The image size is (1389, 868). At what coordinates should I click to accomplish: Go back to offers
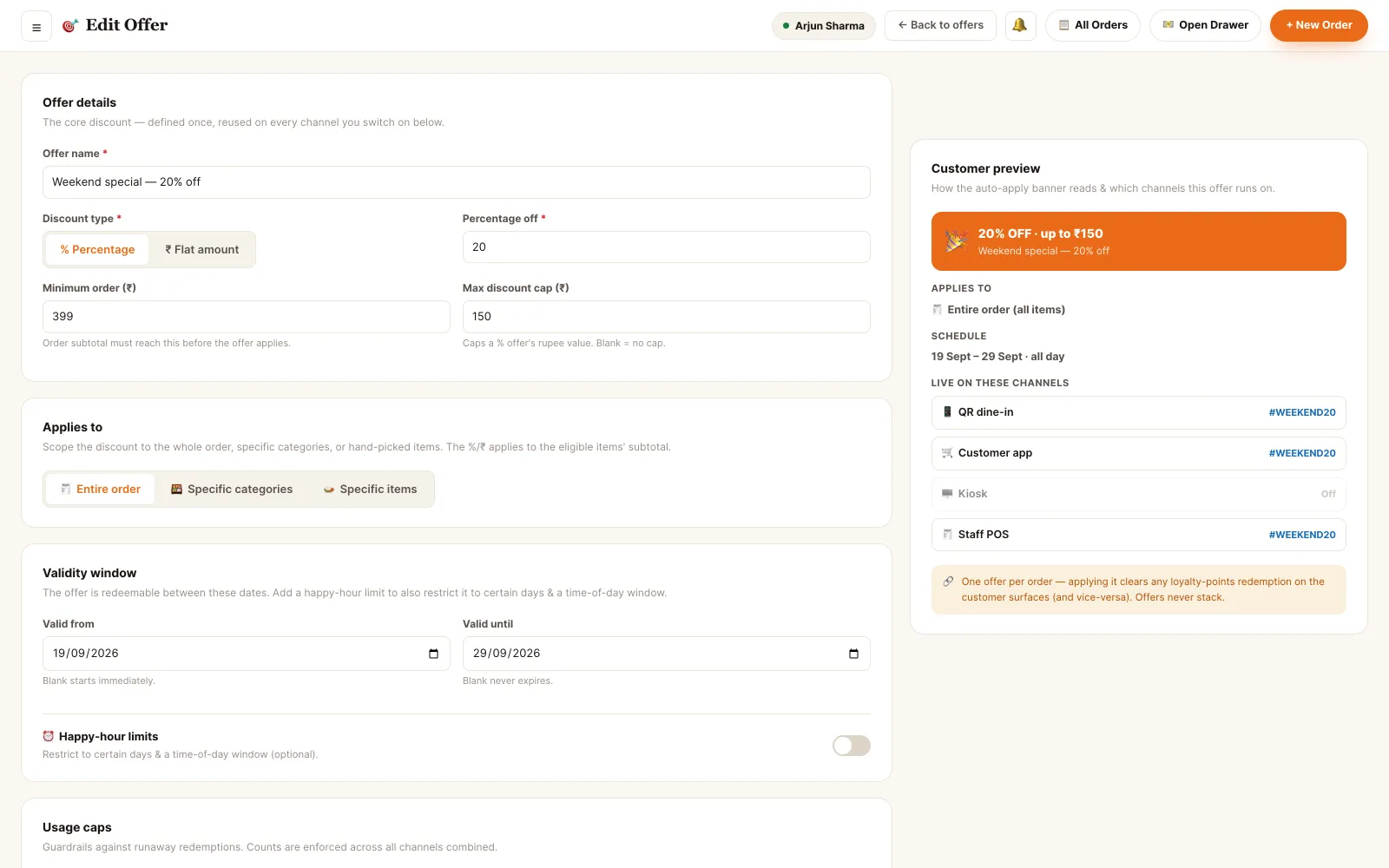click(940, 25)
